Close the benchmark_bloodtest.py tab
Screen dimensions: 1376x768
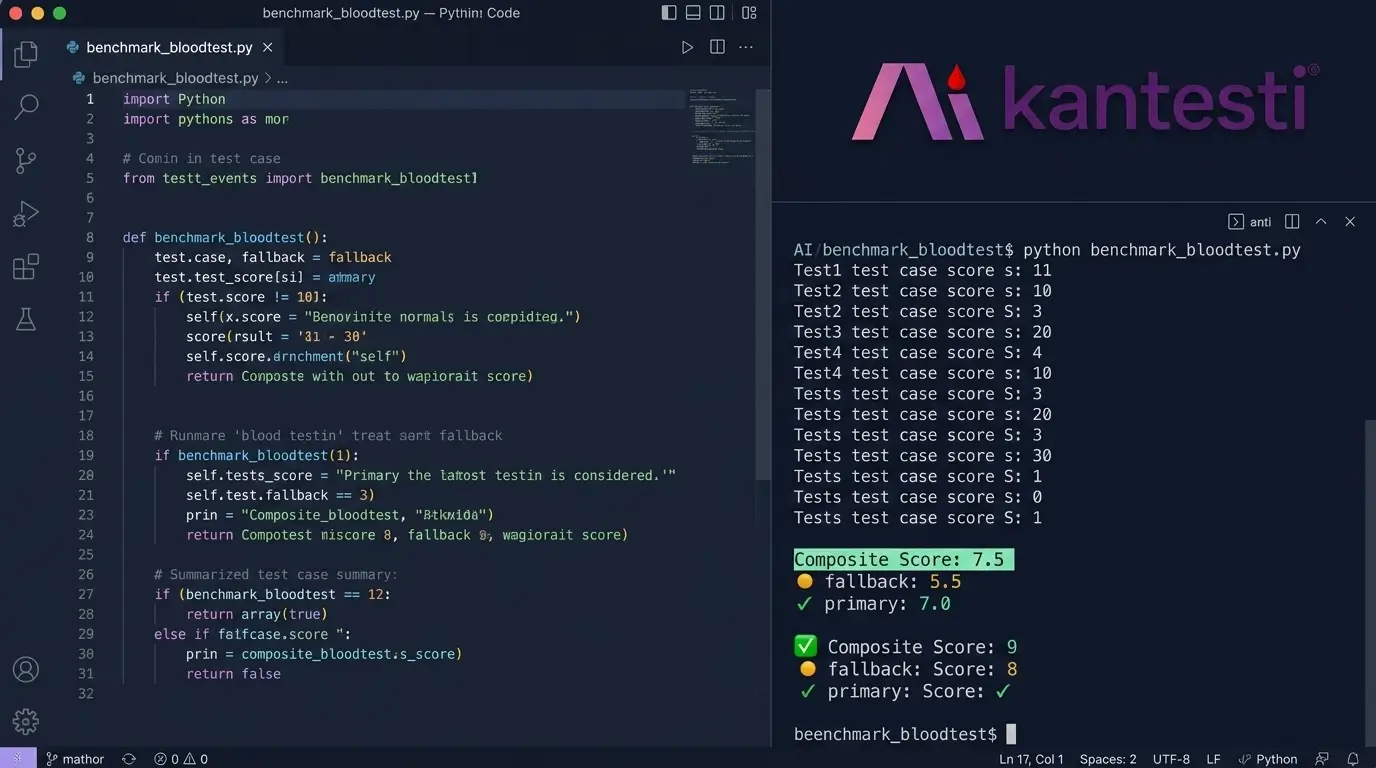(x=267, y=47)
